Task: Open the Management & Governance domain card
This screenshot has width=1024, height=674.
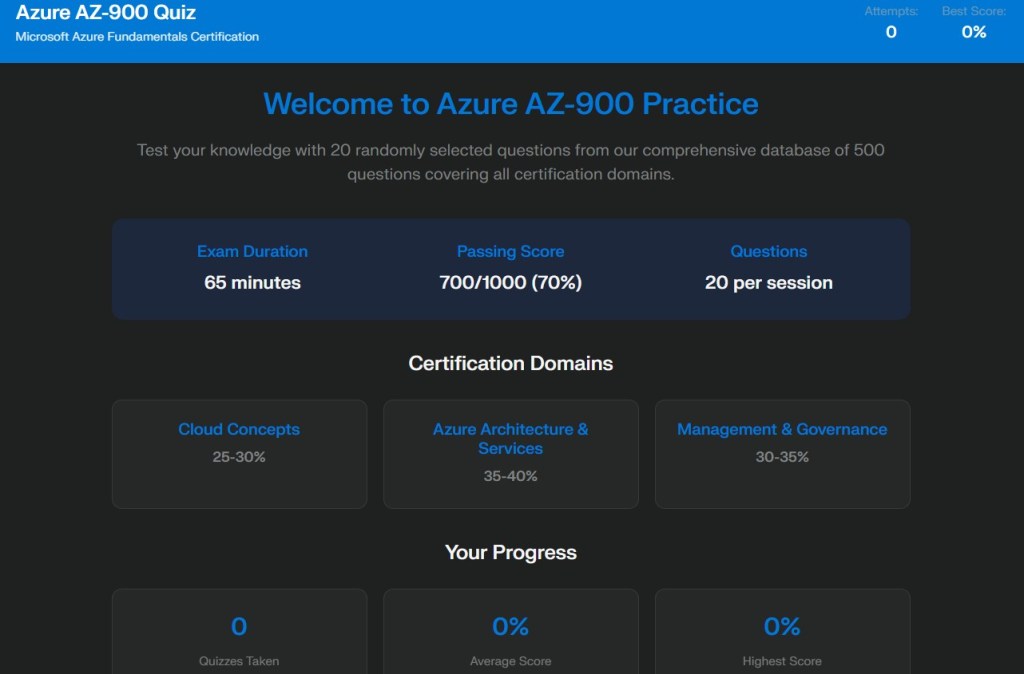Action: point(782,453)
